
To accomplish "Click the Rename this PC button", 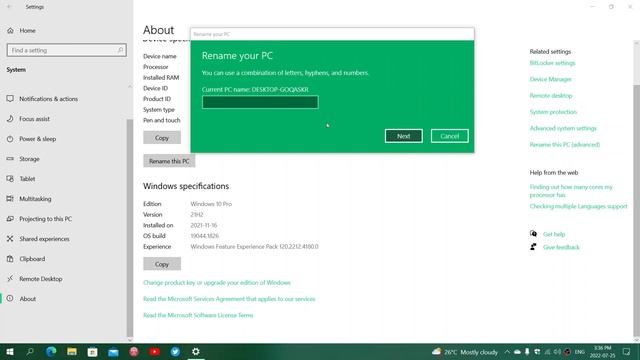I will point(169,161).
